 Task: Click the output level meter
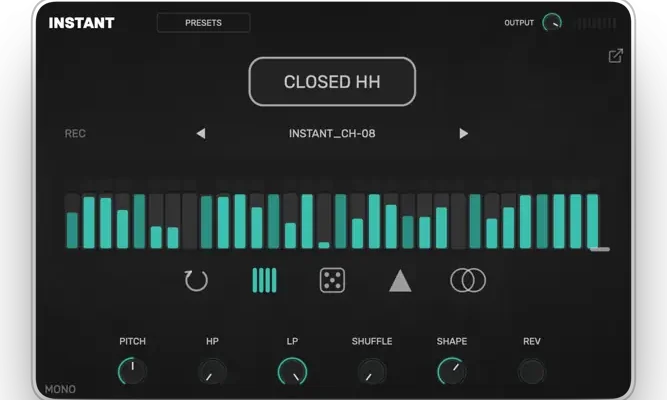point(596,23)
